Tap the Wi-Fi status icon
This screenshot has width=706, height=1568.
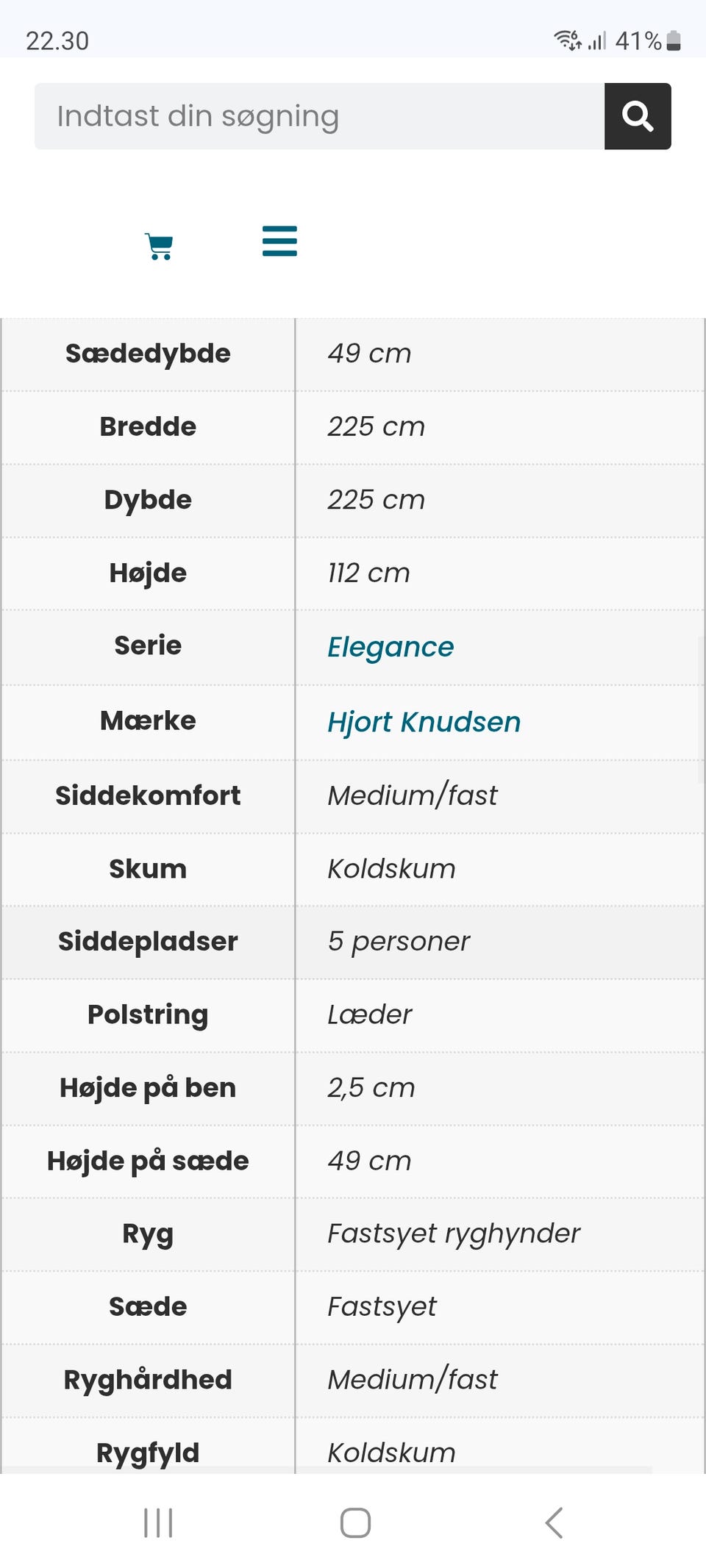(566, 40)
